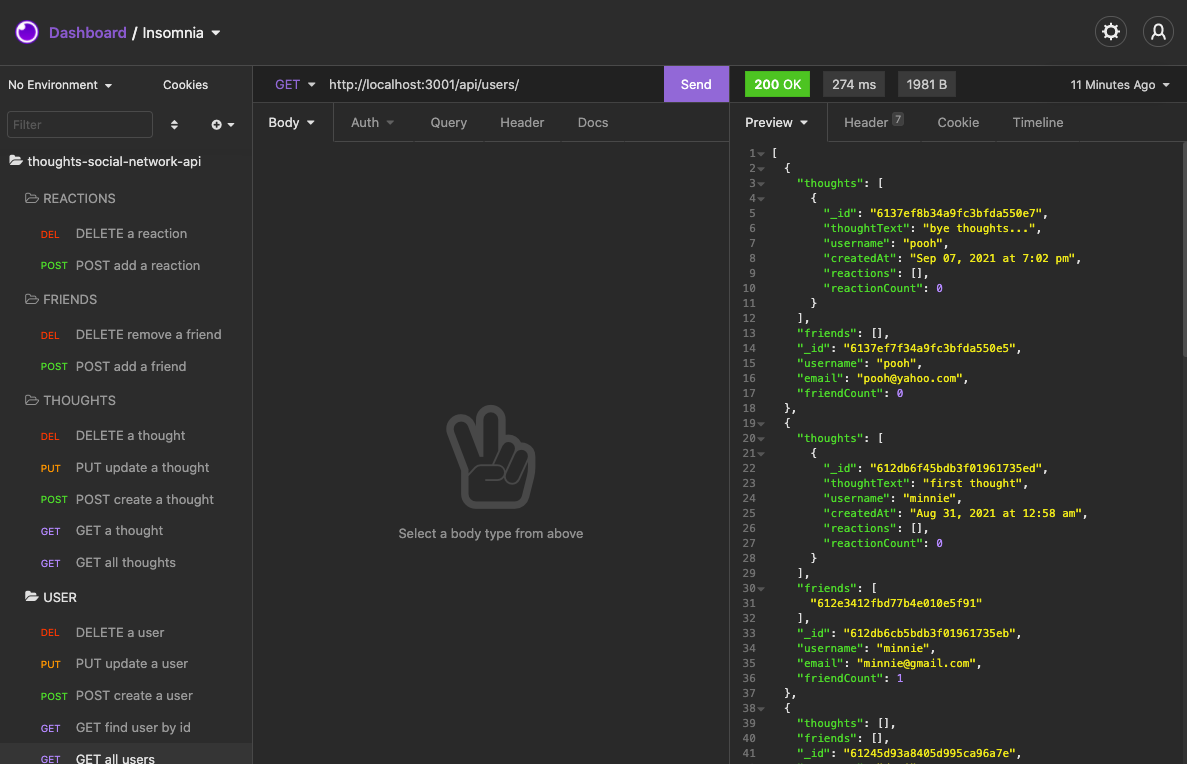
Task: Select the POST add a friend request
Action: point(126,366)
